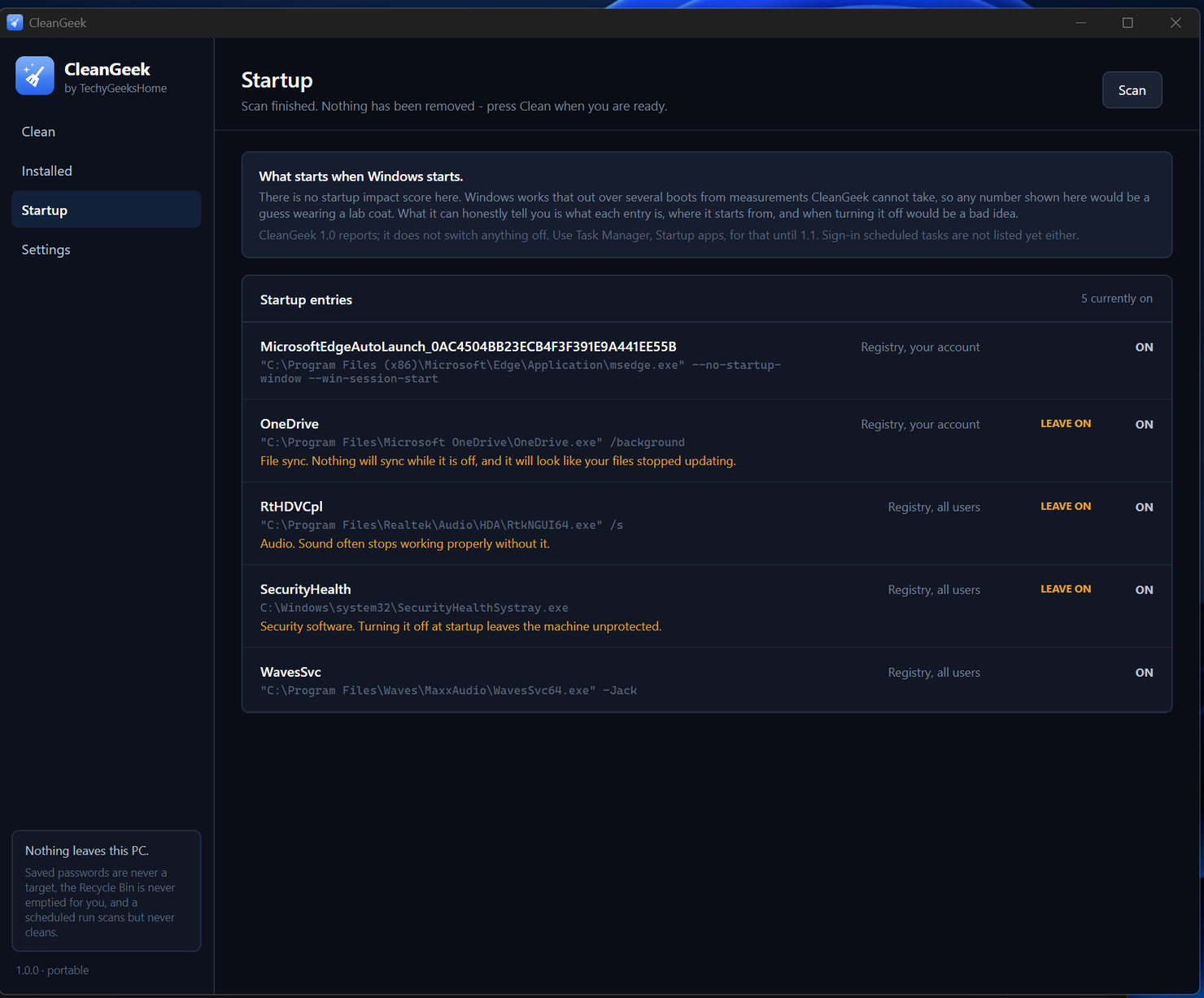Select the Startup sidebar item
The image size is (1204, 998).
(x=107, y=210)
